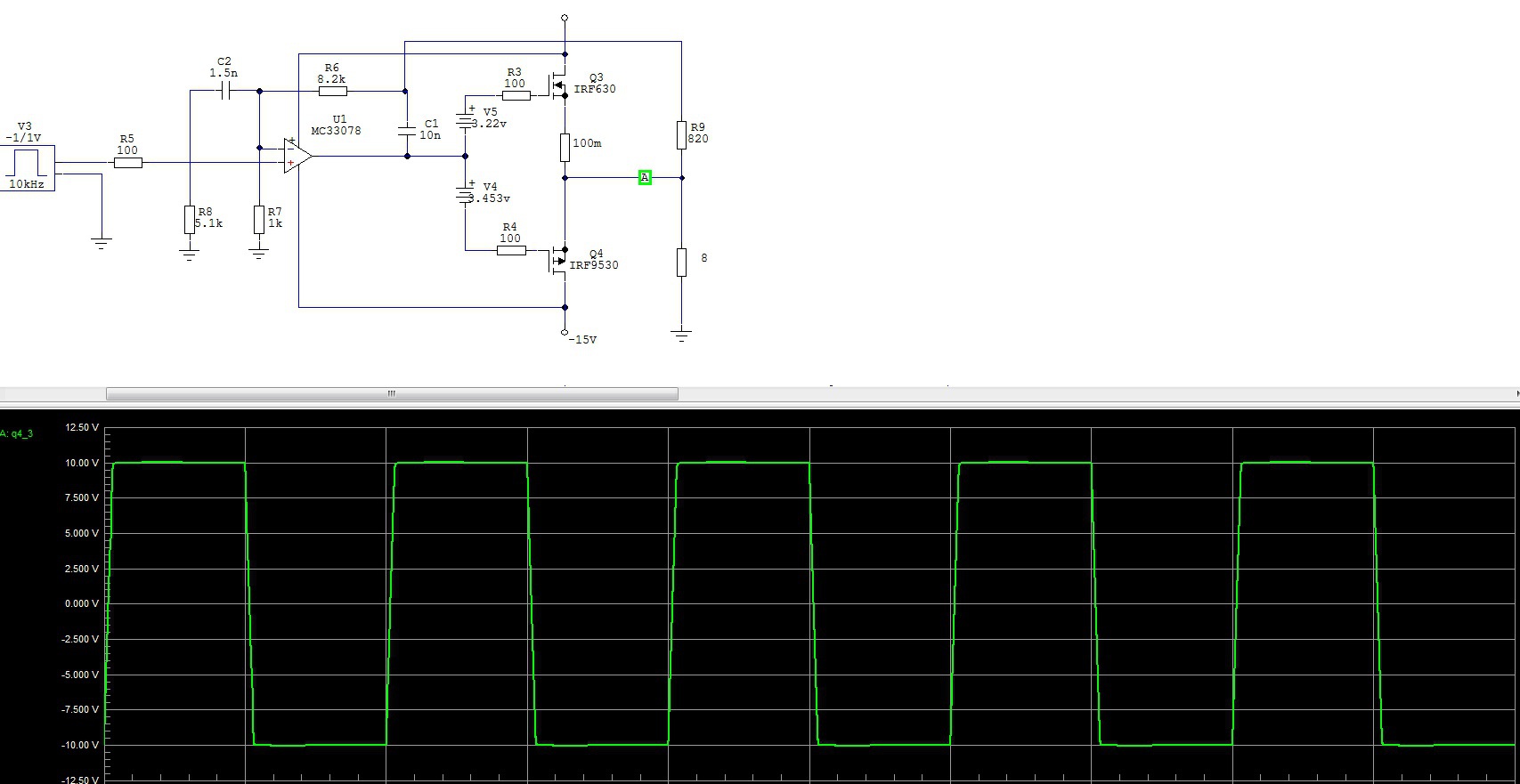Screen dimensions: 1520x784
Task: Select the V5 battery symbol
Action: (465, 119)
